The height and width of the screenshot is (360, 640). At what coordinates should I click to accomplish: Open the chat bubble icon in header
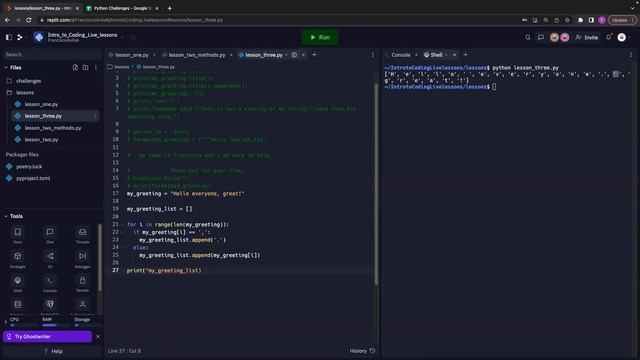coord(540,37)
